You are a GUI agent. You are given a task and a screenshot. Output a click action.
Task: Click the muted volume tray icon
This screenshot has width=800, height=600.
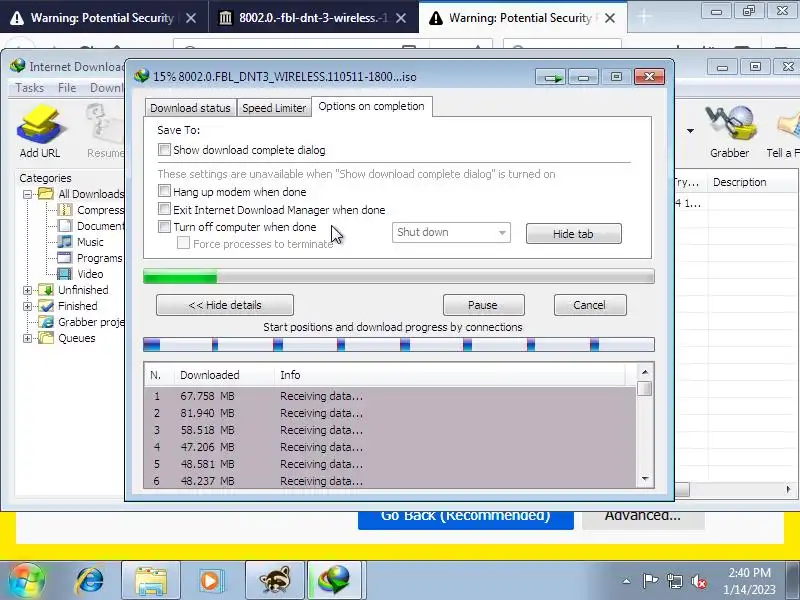699,581
